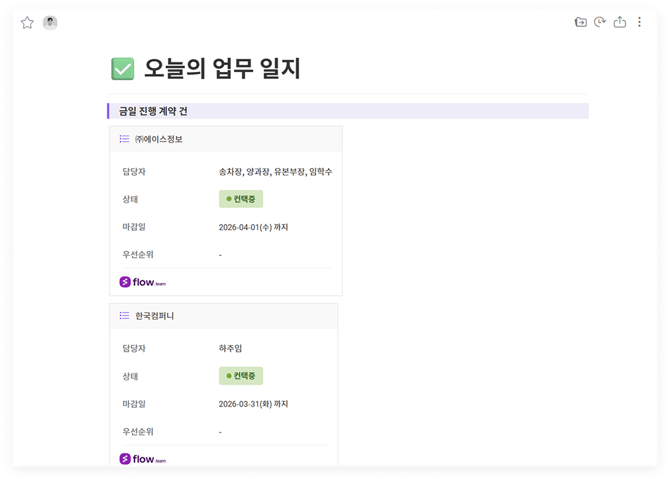Click the share/export icon
This screenshot has height=481, width=670.
[620, 22]
